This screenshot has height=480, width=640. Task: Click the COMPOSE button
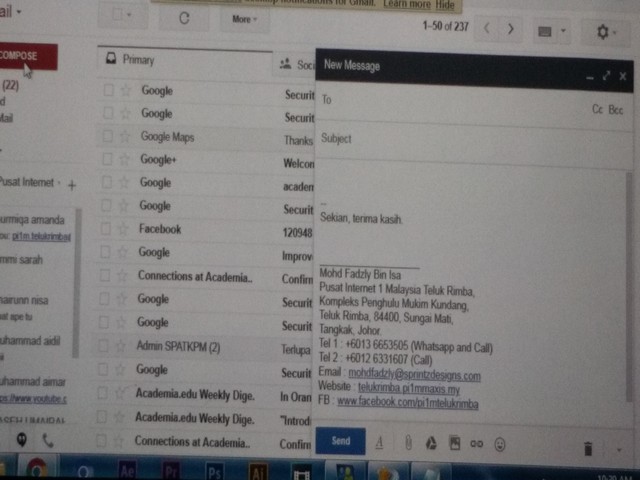click(24, 56)
